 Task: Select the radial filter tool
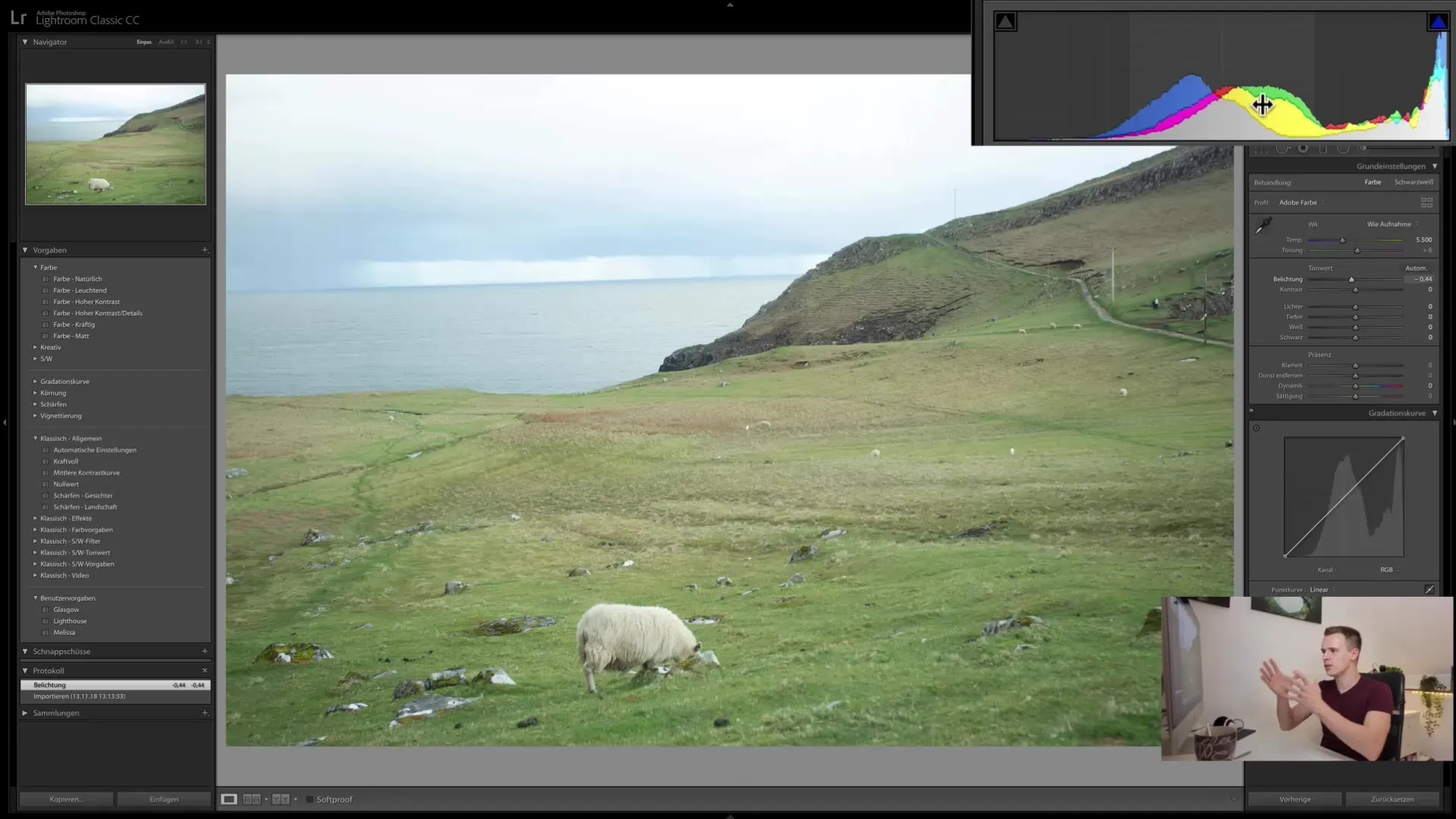tap(1343, 148)
